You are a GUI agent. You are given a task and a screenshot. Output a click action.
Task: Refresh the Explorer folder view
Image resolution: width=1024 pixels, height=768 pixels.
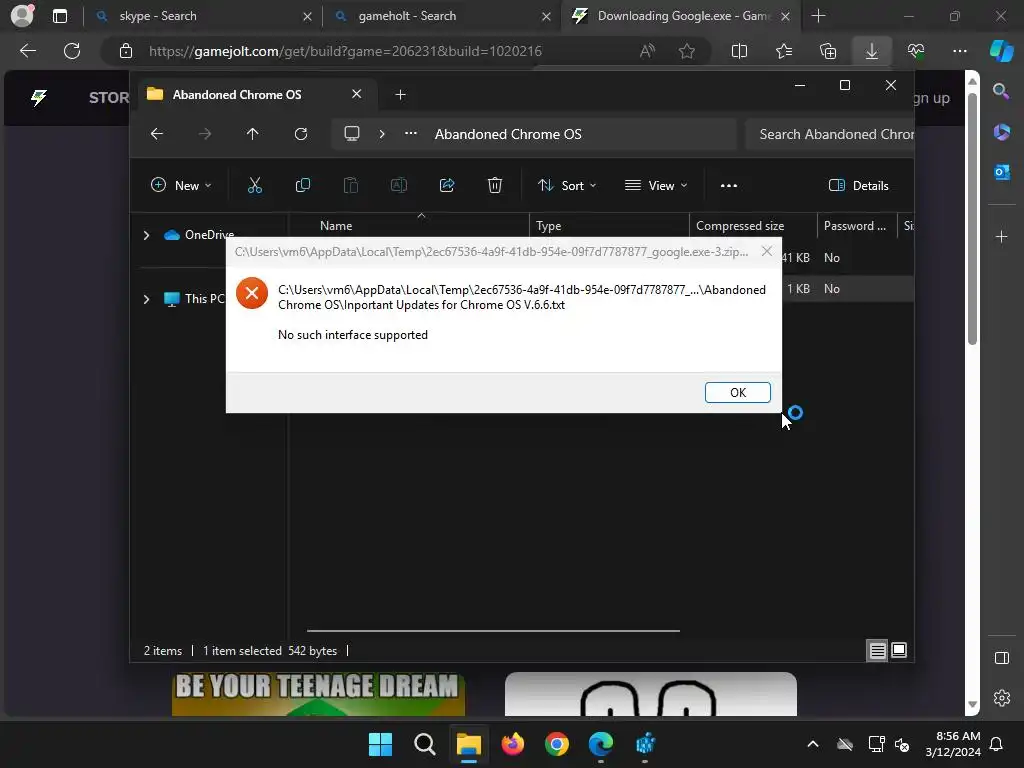pos(300,134)
